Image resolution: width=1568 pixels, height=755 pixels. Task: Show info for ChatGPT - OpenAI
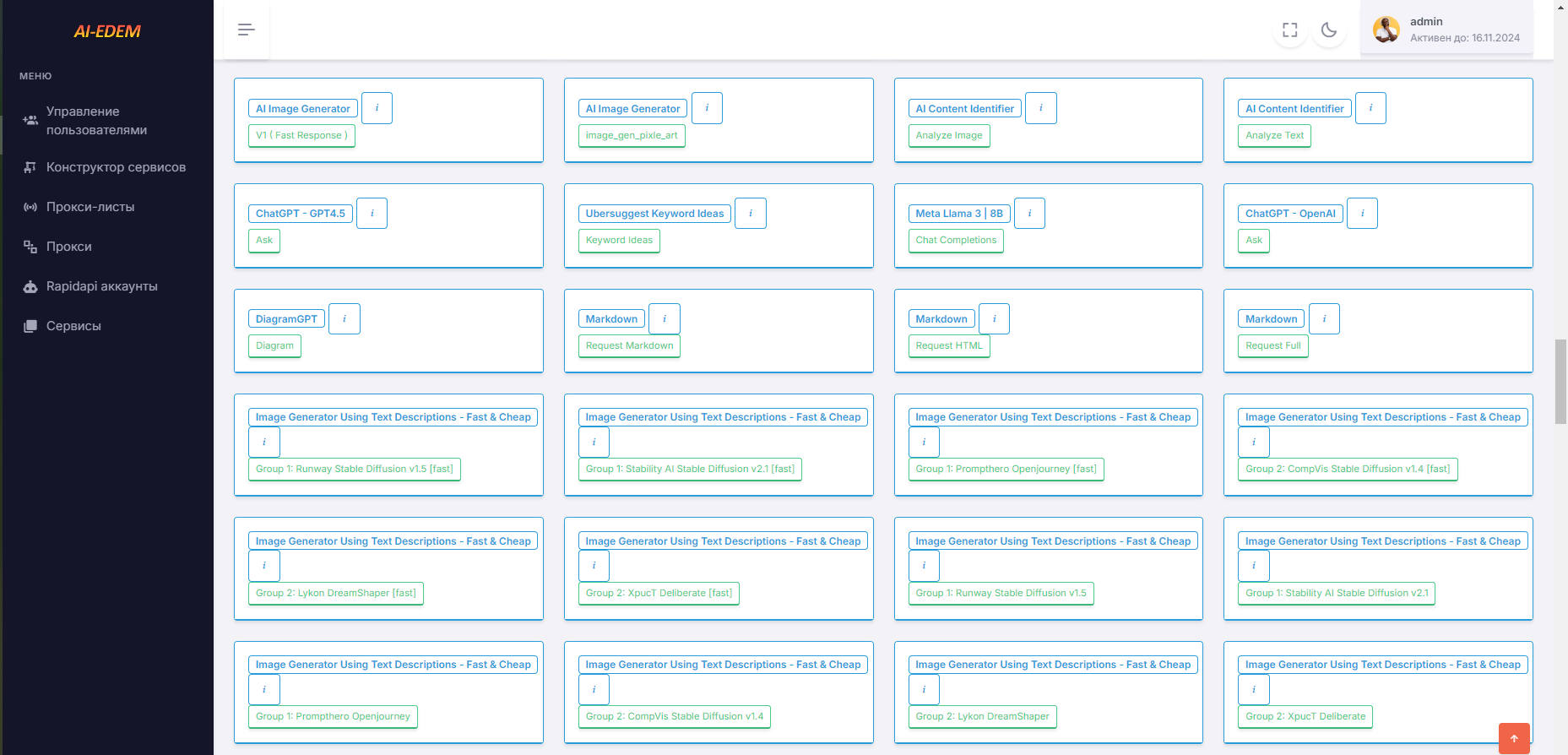click(1362, 214)
